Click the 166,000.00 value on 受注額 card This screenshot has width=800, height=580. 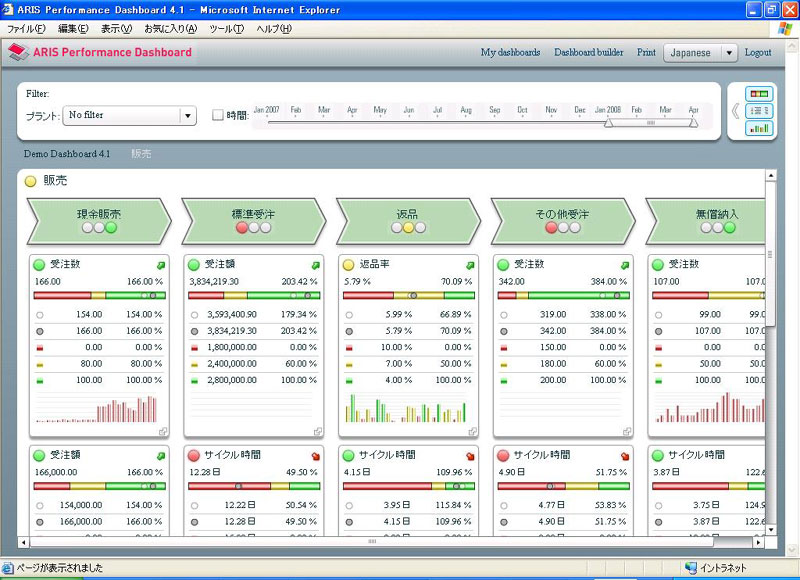(x=56, y=472)
